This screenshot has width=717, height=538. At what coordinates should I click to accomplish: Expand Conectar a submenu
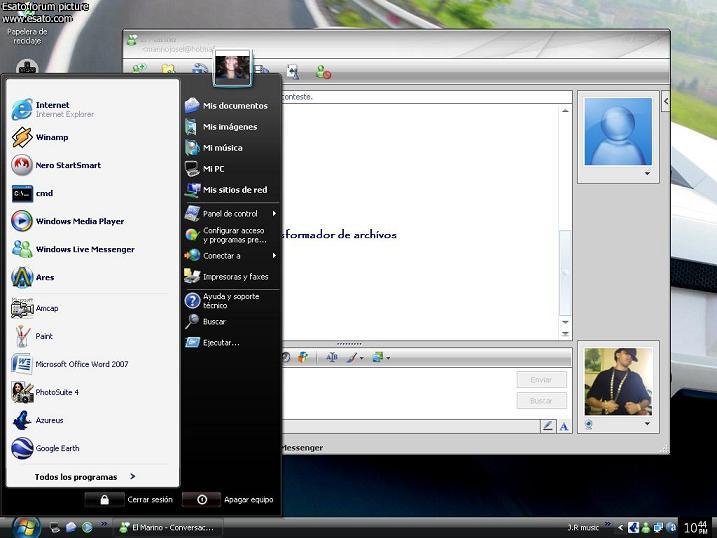[x=231, y=256]
